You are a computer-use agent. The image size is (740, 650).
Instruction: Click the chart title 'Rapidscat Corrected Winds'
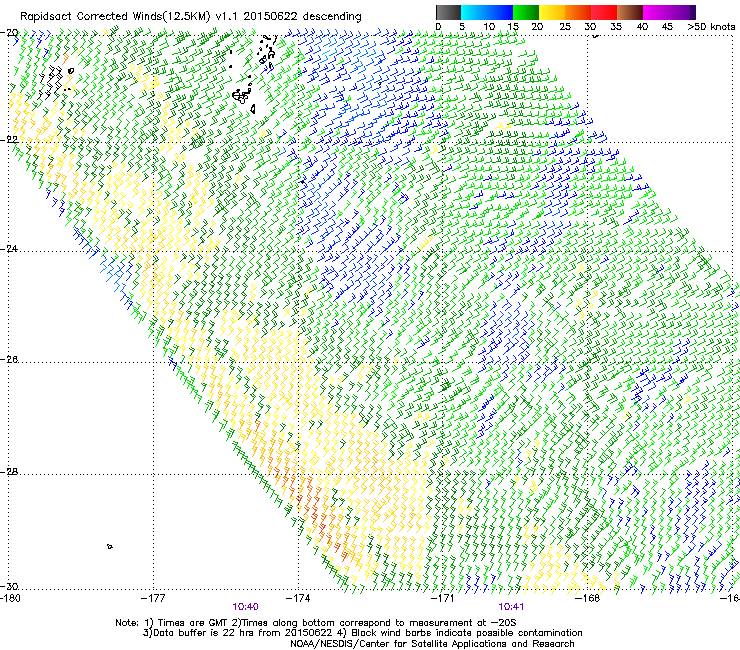pos(90,17)
